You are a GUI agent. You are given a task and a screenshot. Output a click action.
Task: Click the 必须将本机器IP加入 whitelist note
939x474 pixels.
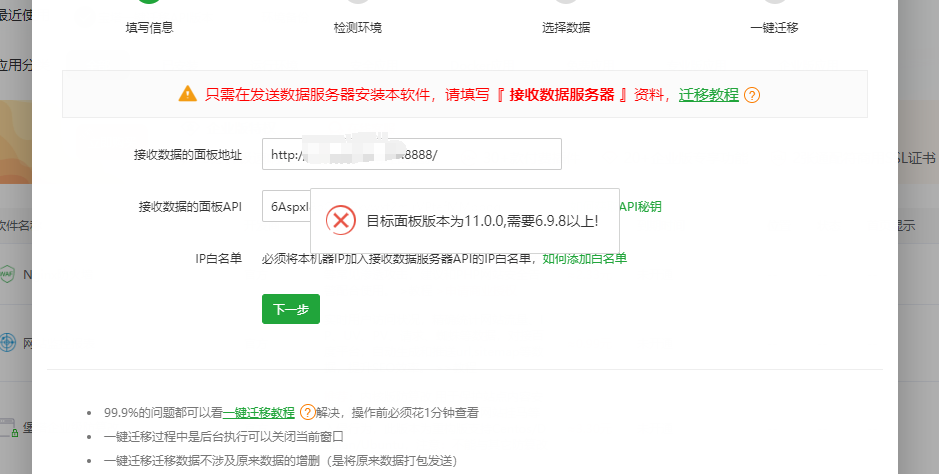[x=398, y=259]
